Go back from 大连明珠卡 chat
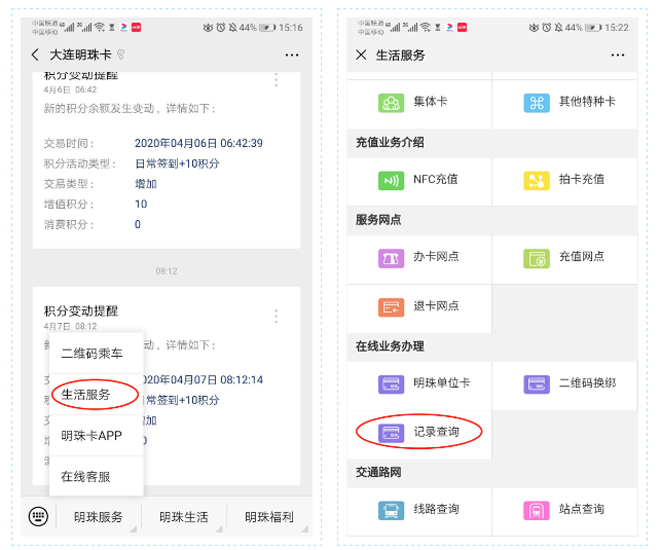This screenshot has width=660, height=550. pos(36,55)
